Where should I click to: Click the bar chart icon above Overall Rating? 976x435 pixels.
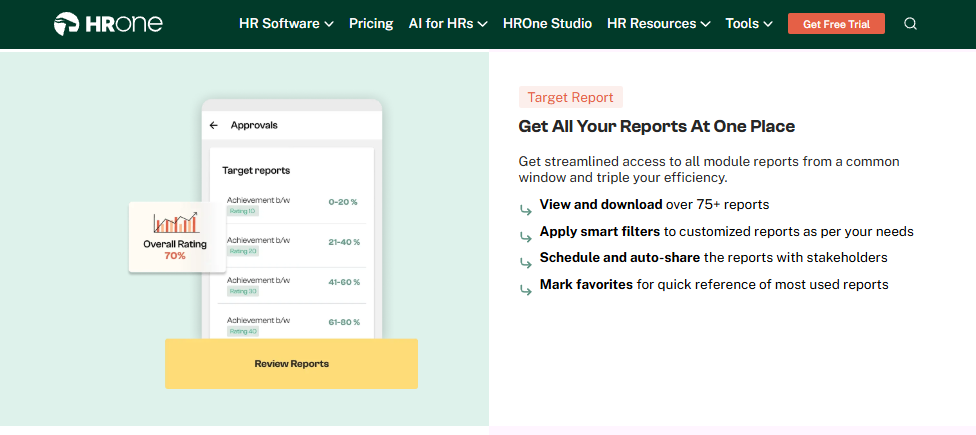176,223
